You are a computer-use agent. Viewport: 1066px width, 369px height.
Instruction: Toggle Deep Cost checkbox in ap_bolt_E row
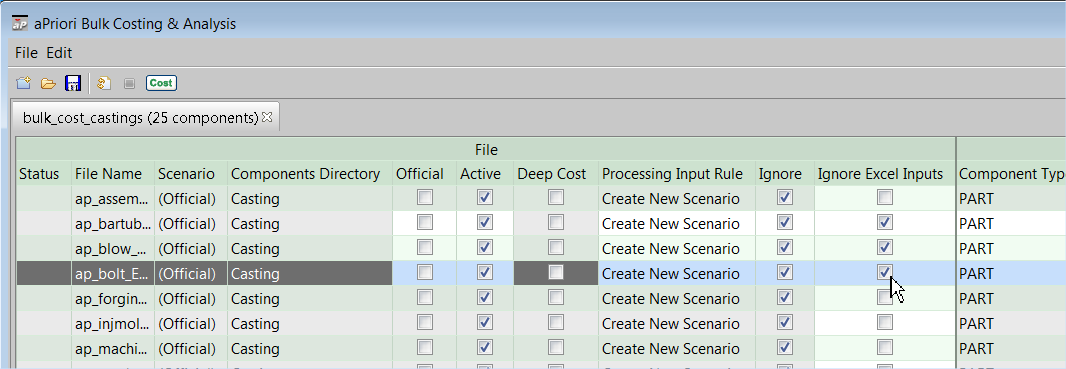(x=556, y=272)
